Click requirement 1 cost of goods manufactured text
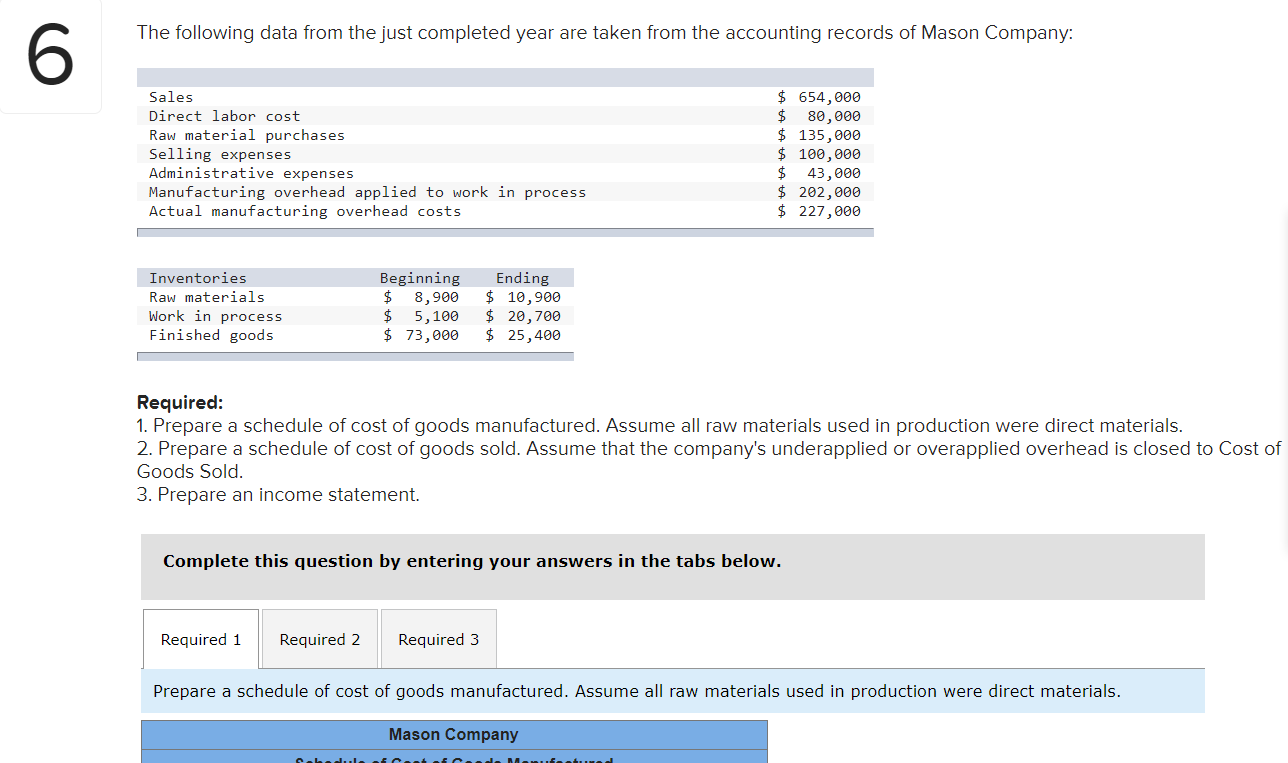This screenshot has width=1288, height=763. coord(660,426)
